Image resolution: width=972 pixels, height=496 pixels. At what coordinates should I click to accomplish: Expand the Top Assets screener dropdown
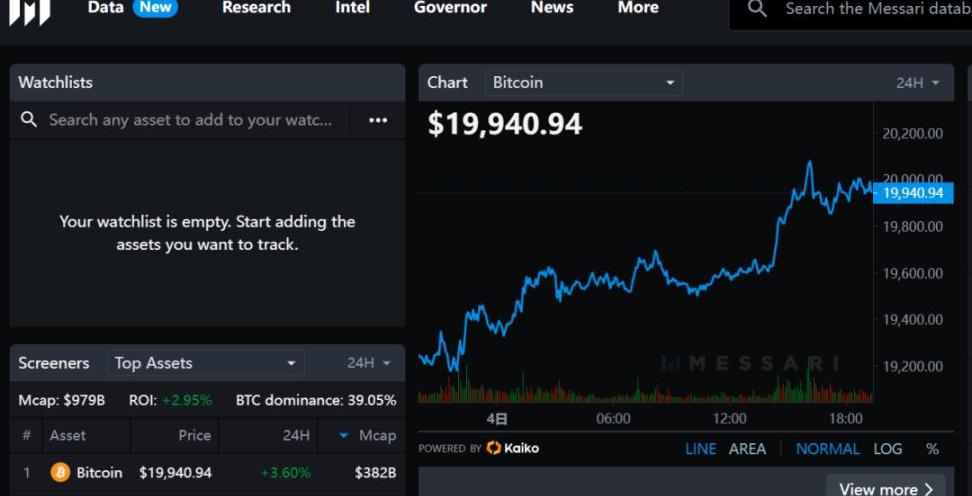[x=205, y=363]
